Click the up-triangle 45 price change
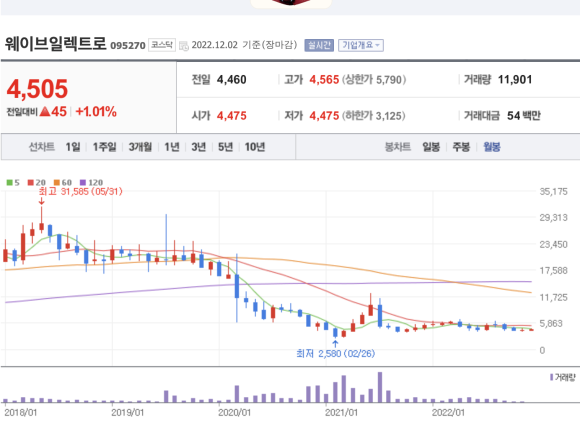The width and height of the screenshot is (580, 423). click(53, 111)
